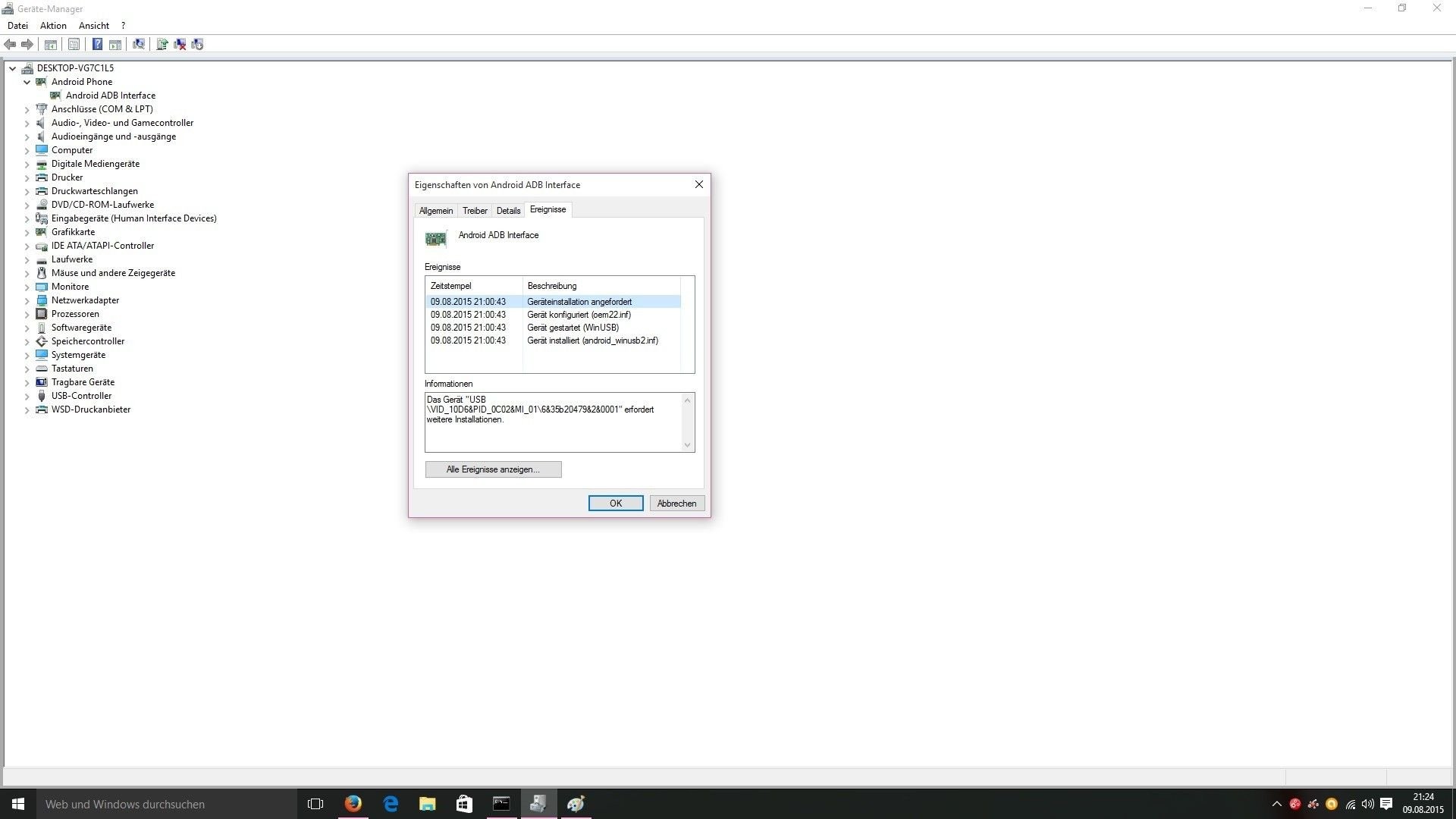
Task: Show hidden system tray icons
Action: coord(1277,804)
